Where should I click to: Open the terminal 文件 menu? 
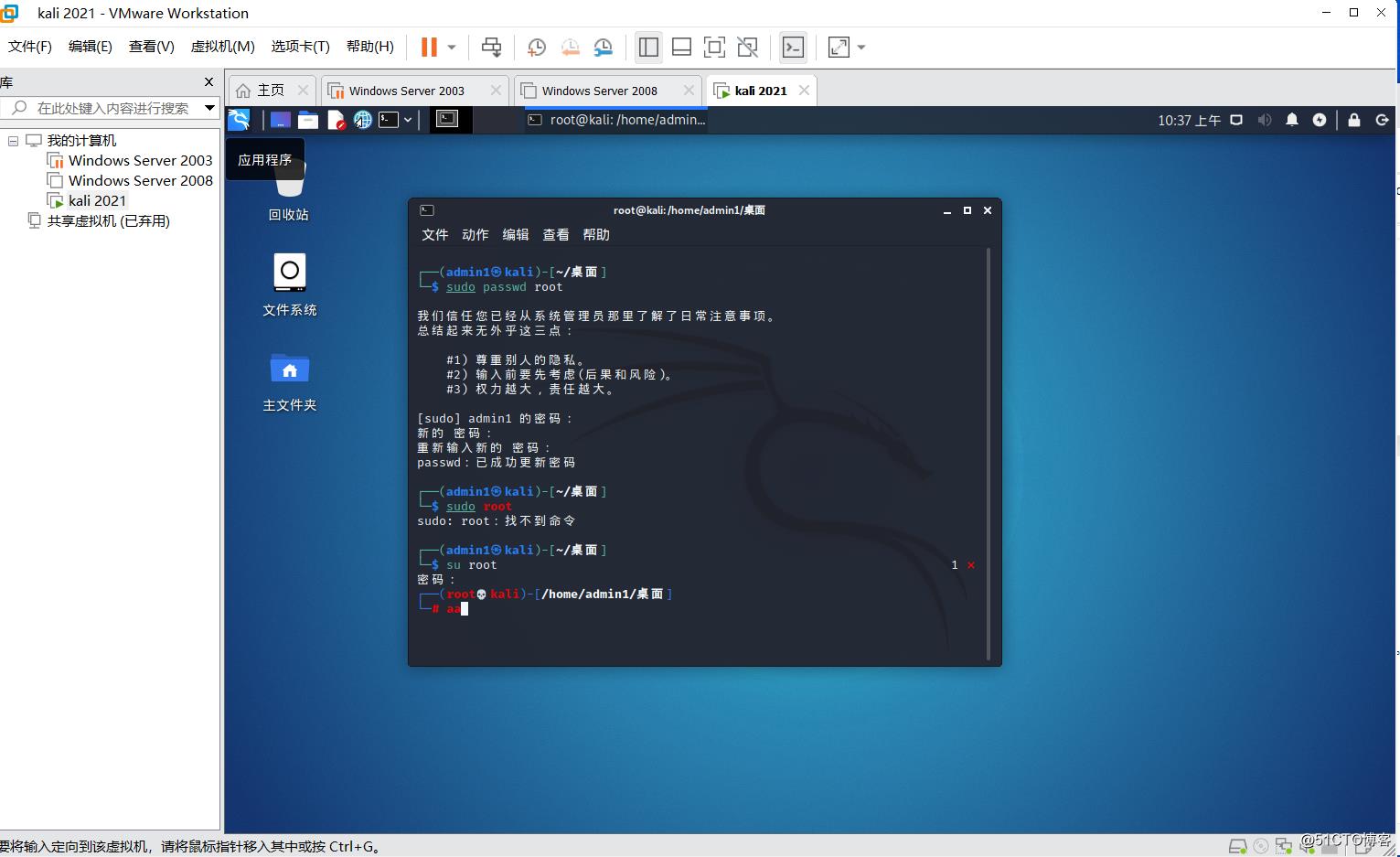click(x=435, y=235)
